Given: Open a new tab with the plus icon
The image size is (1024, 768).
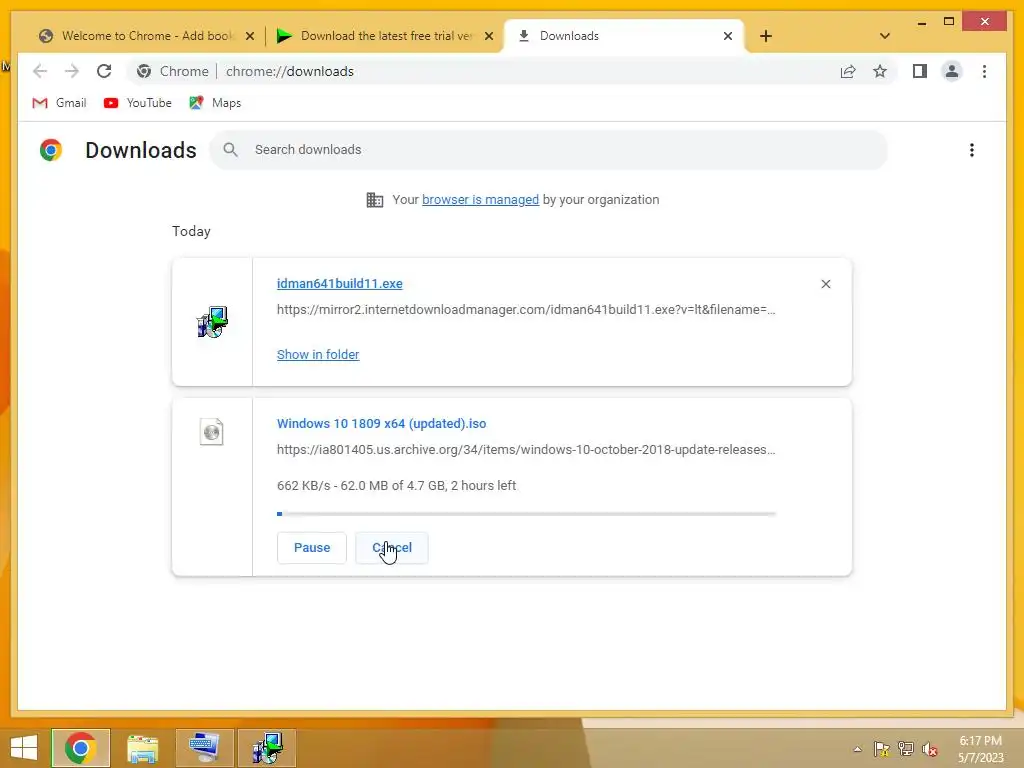Looking at the screenshot, I should (x=765, y=36).
